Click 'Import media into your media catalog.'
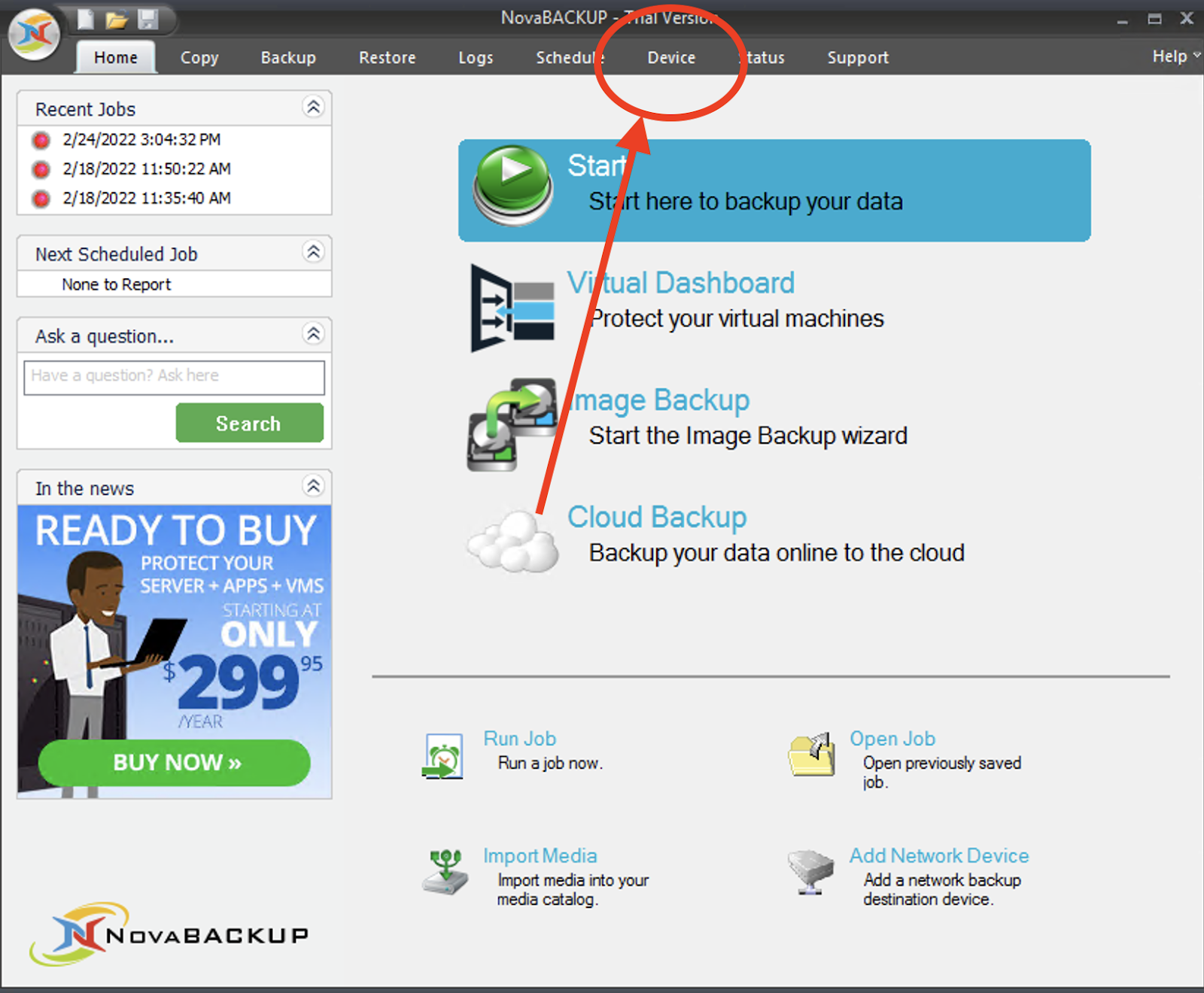Screen dimensions: 1204x993 click(x=573, y=890)
